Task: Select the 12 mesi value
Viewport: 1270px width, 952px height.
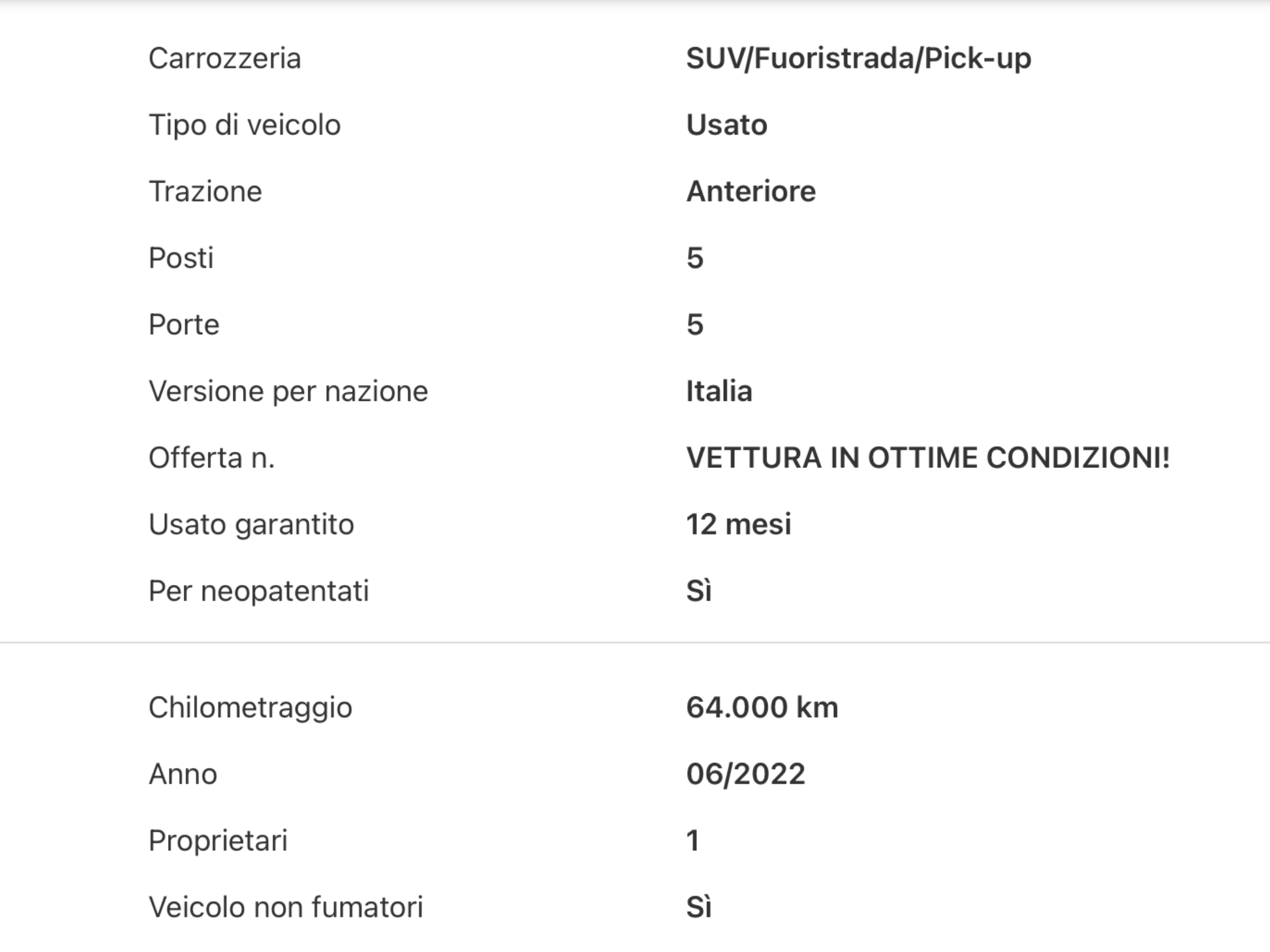Action: click(x=739, y=524)
